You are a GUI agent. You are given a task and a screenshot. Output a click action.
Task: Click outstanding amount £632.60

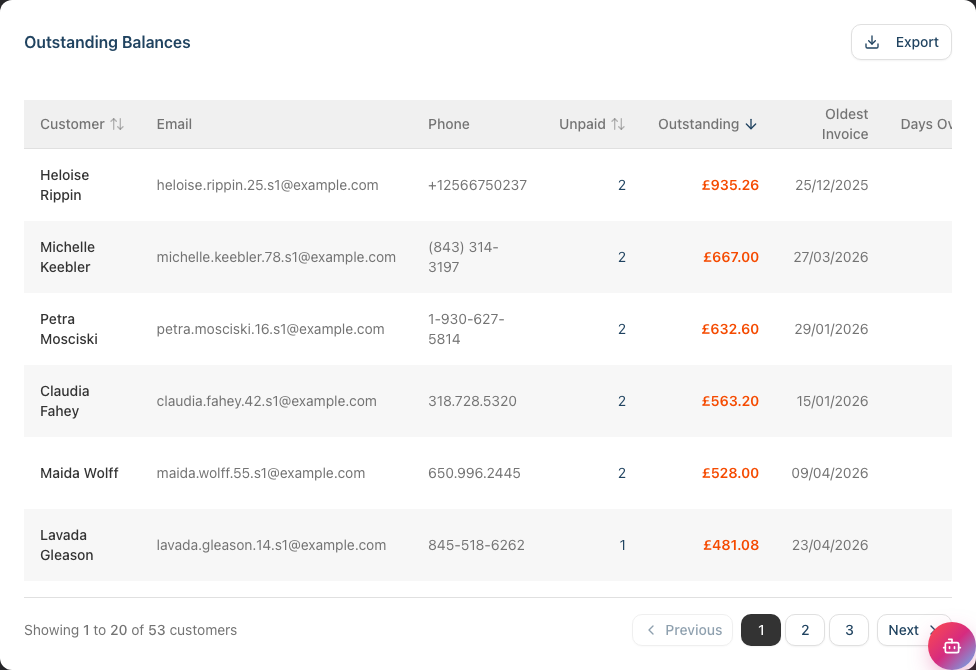(730, 329)
